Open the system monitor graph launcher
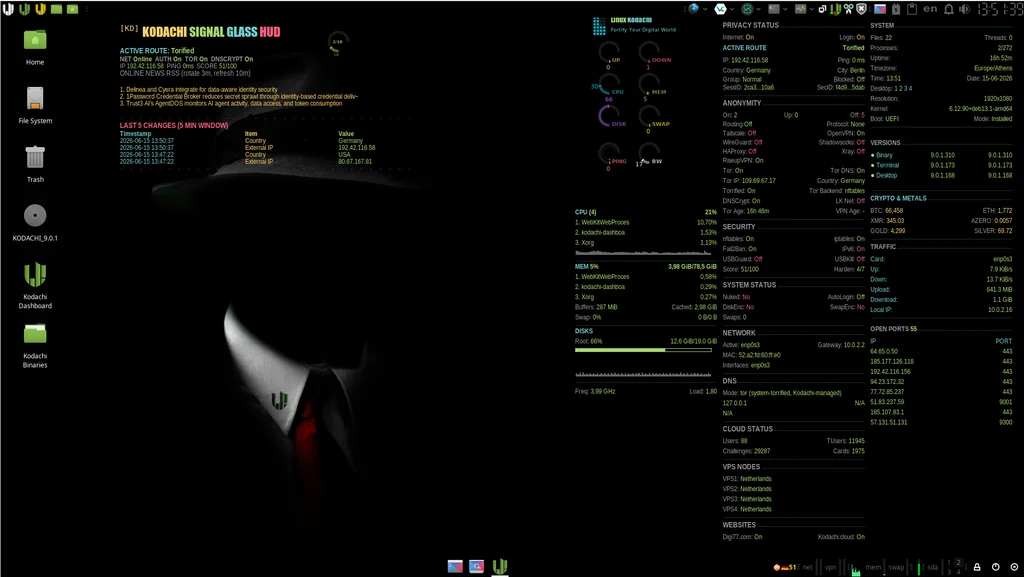This screenshot has height=577, width=1024. click(x=801, y=9)
